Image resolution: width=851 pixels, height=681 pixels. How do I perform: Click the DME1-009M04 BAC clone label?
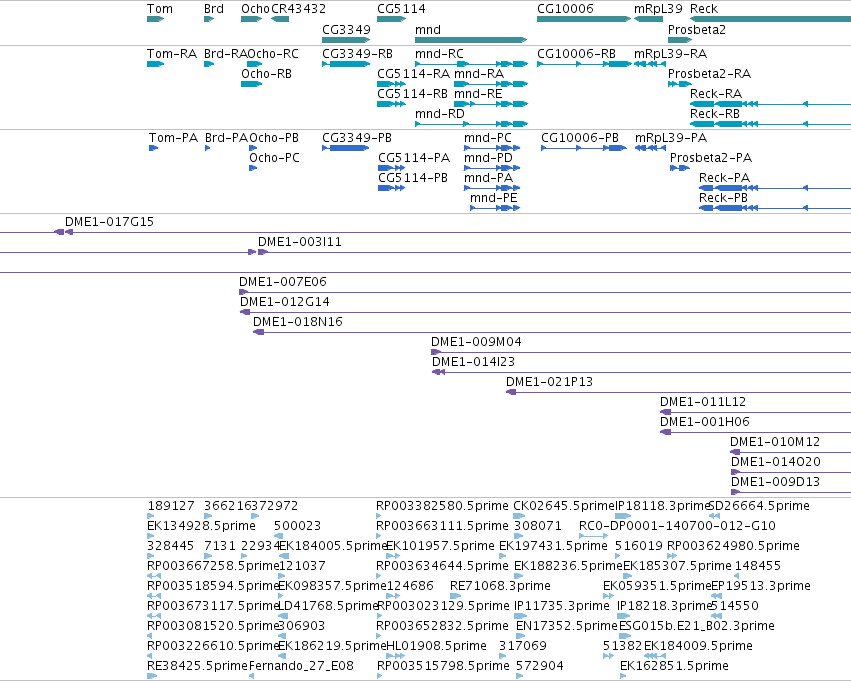coord(476,343)
